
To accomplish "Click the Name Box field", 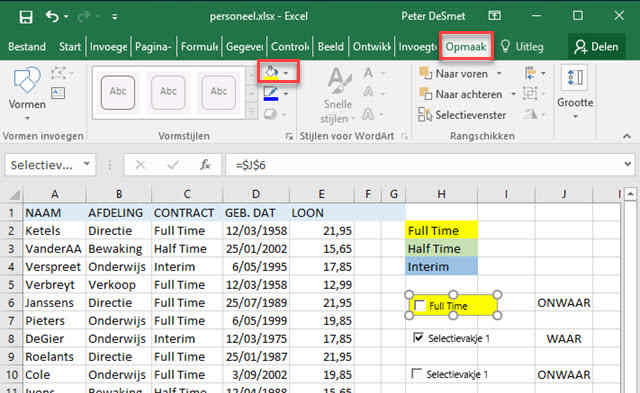I will pos(44,165).
